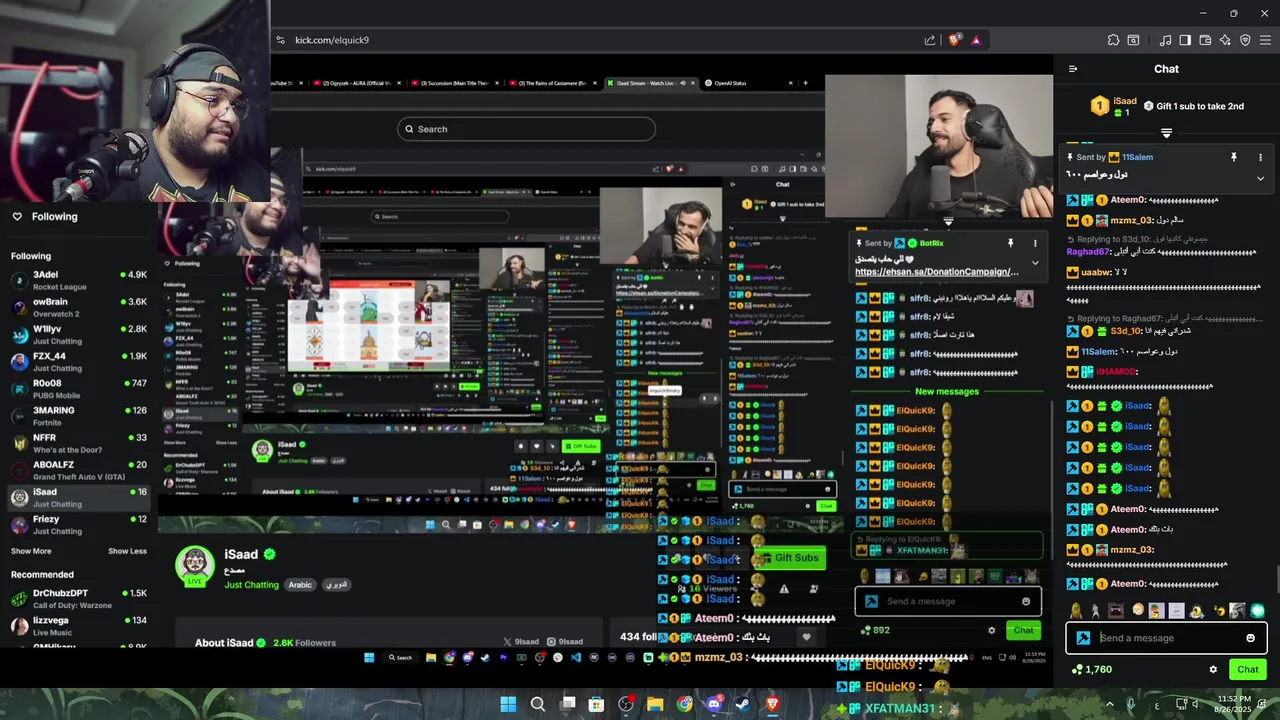1280x720 pixels.
Task: Unpin the pinned message with the pin icon
Action: click(1234, 157)
